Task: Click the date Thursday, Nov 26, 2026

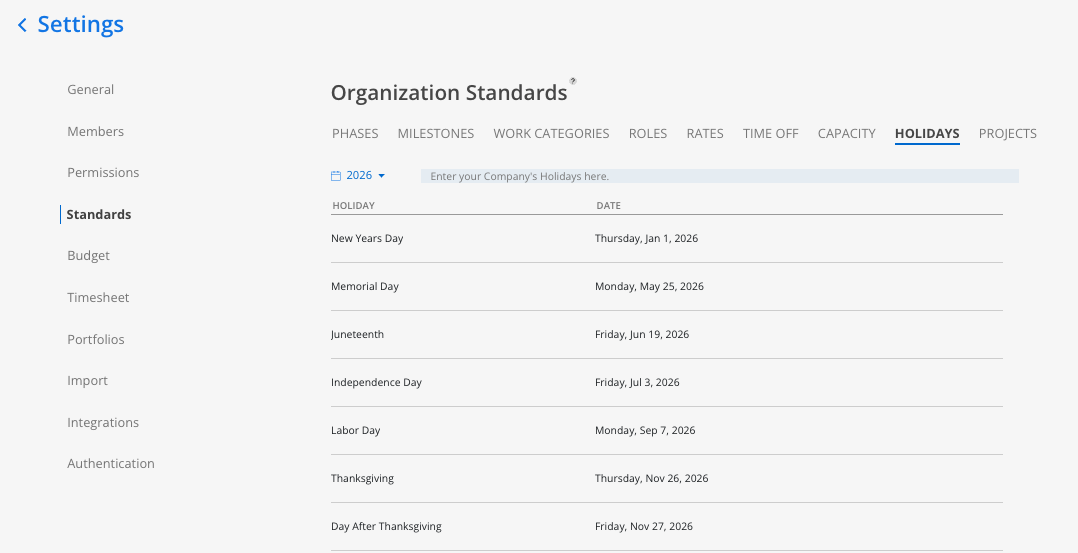Action: (x=652, y=478)
